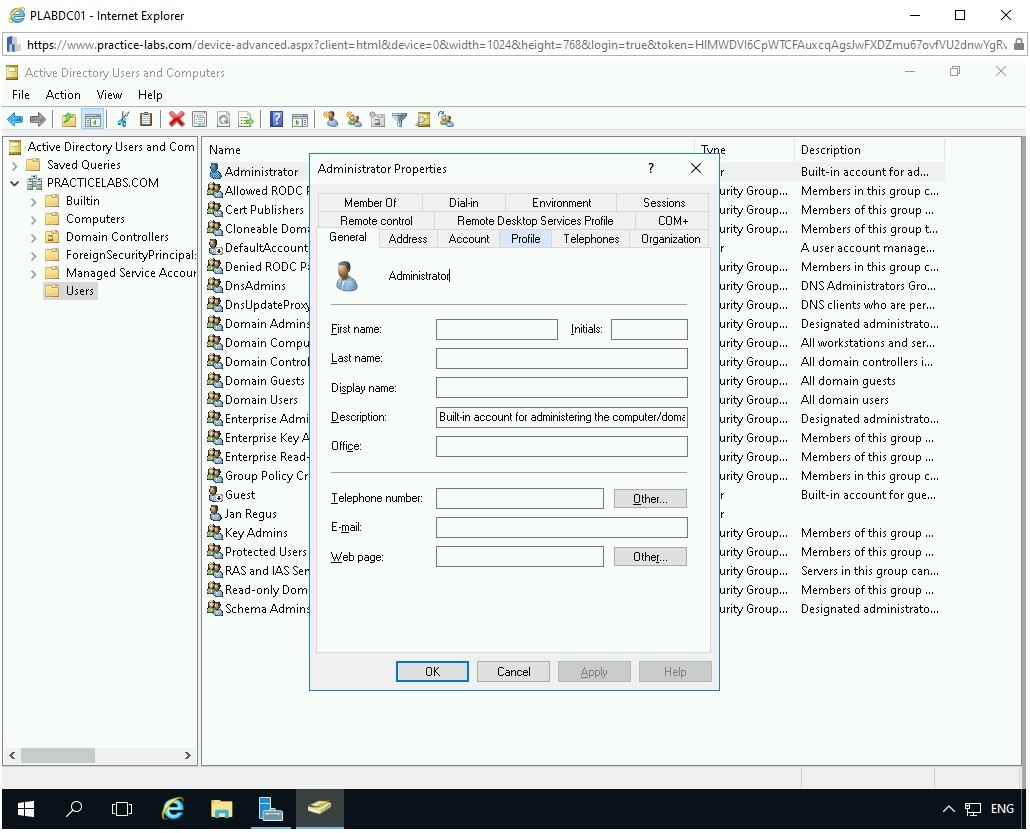Open Server Manager from taskbar
Image resolution: width=1030 pixels, height=833 pixels.
[270, 809]
